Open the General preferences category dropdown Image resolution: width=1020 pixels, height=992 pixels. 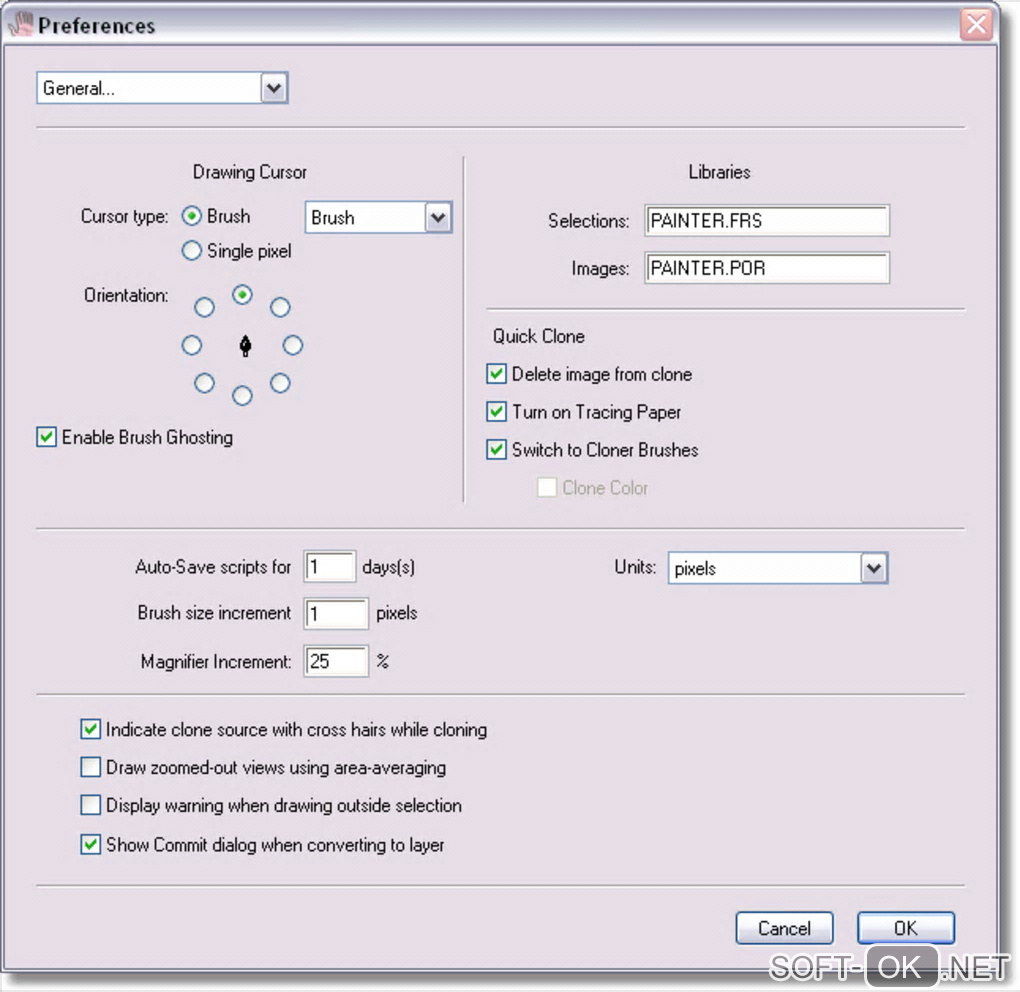(x=162, y=88)
